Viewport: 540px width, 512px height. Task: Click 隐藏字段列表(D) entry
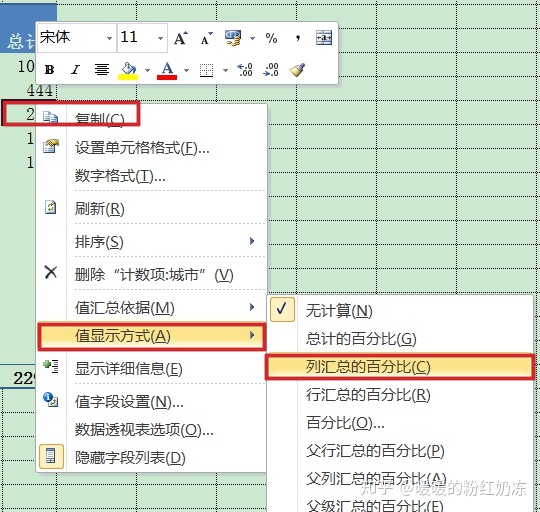[152, 458]
